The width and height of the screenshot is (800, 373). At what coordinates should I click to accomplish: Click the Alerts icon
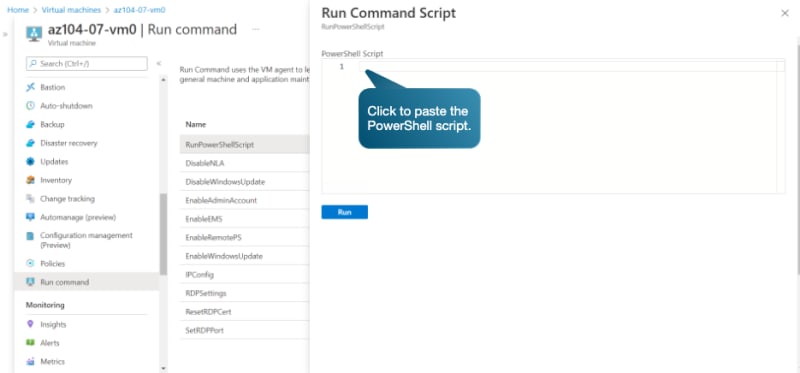point(30,343)
